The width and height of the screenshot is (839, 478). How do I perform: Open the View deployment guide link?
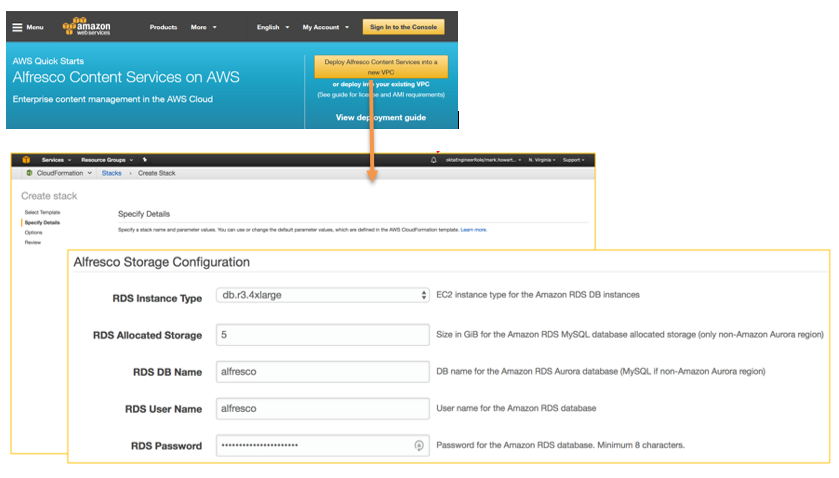pos(381,117)
